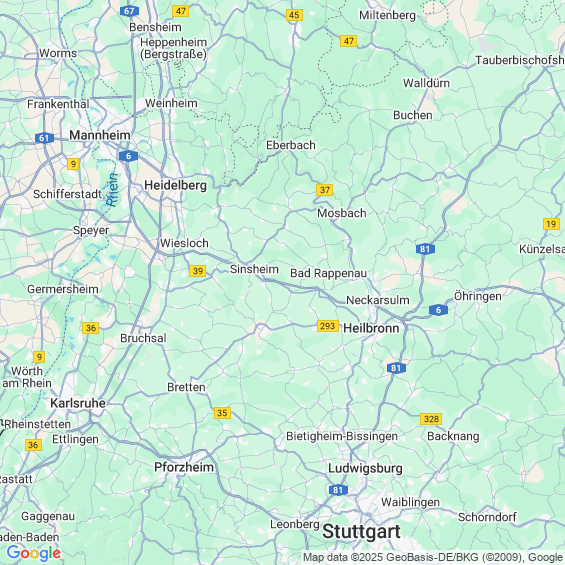This screenshot has width=565, height=565.
Task: Click the A67 highway shield near Bensheim
Action: click(x=129, y=11)
